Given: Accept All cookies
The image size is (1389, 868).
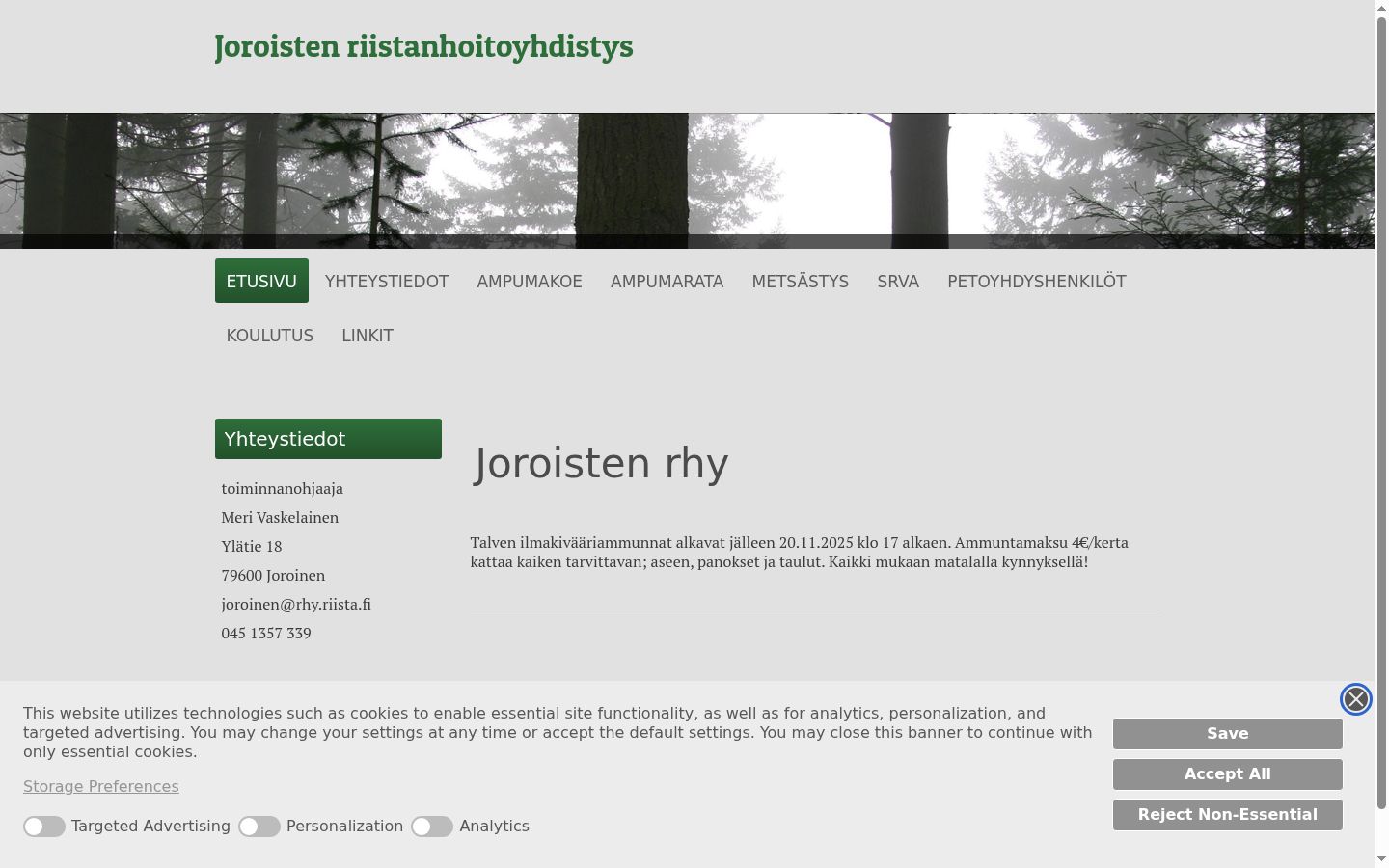Looking at the screenshot, I should 1227,774.
